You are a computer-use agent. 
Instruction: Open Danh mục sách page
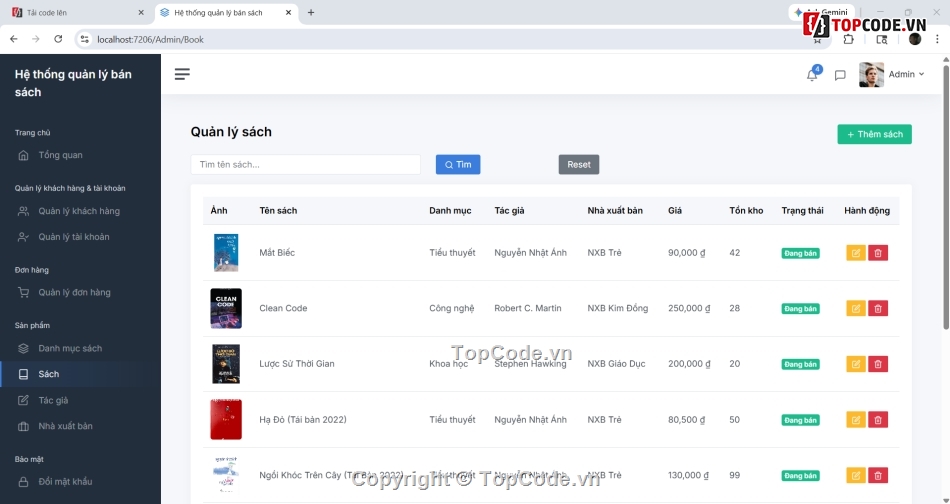80,348
